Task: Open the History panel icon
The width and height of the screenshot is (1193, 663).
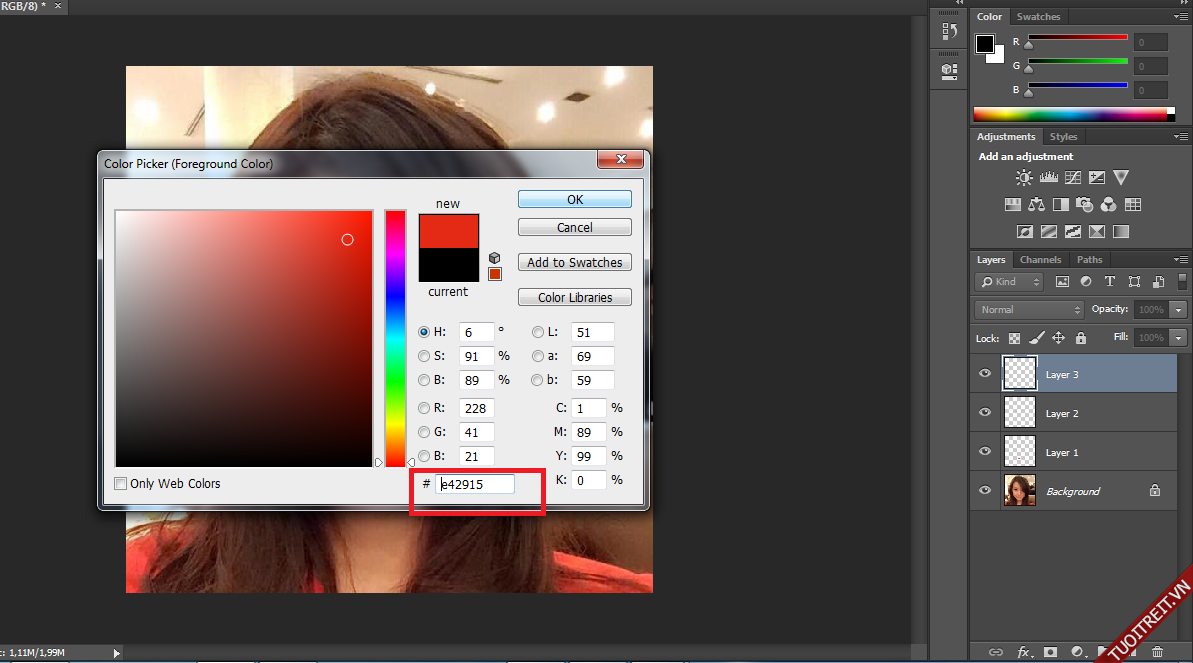Action: point(949,32)
